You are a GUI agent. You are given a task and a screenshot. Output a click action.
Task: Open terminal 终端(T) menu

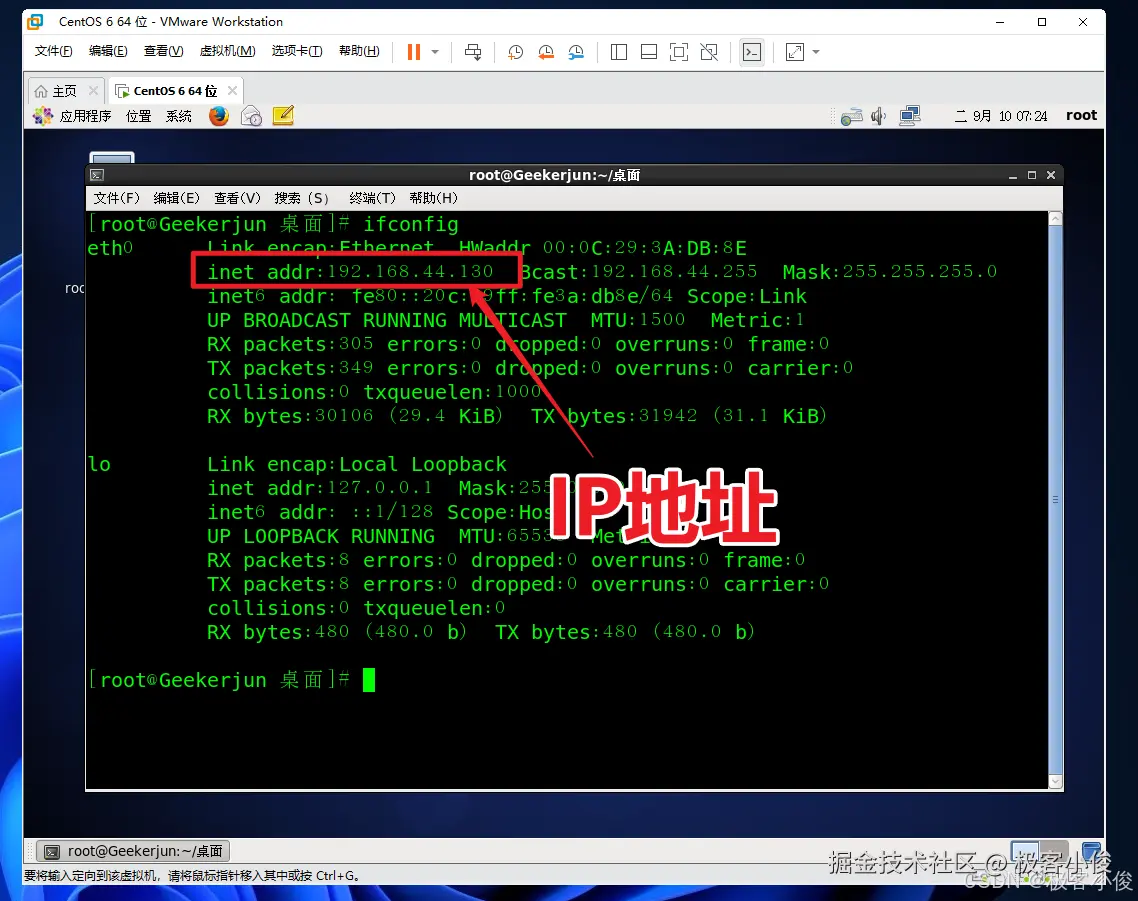click(372, 198)
